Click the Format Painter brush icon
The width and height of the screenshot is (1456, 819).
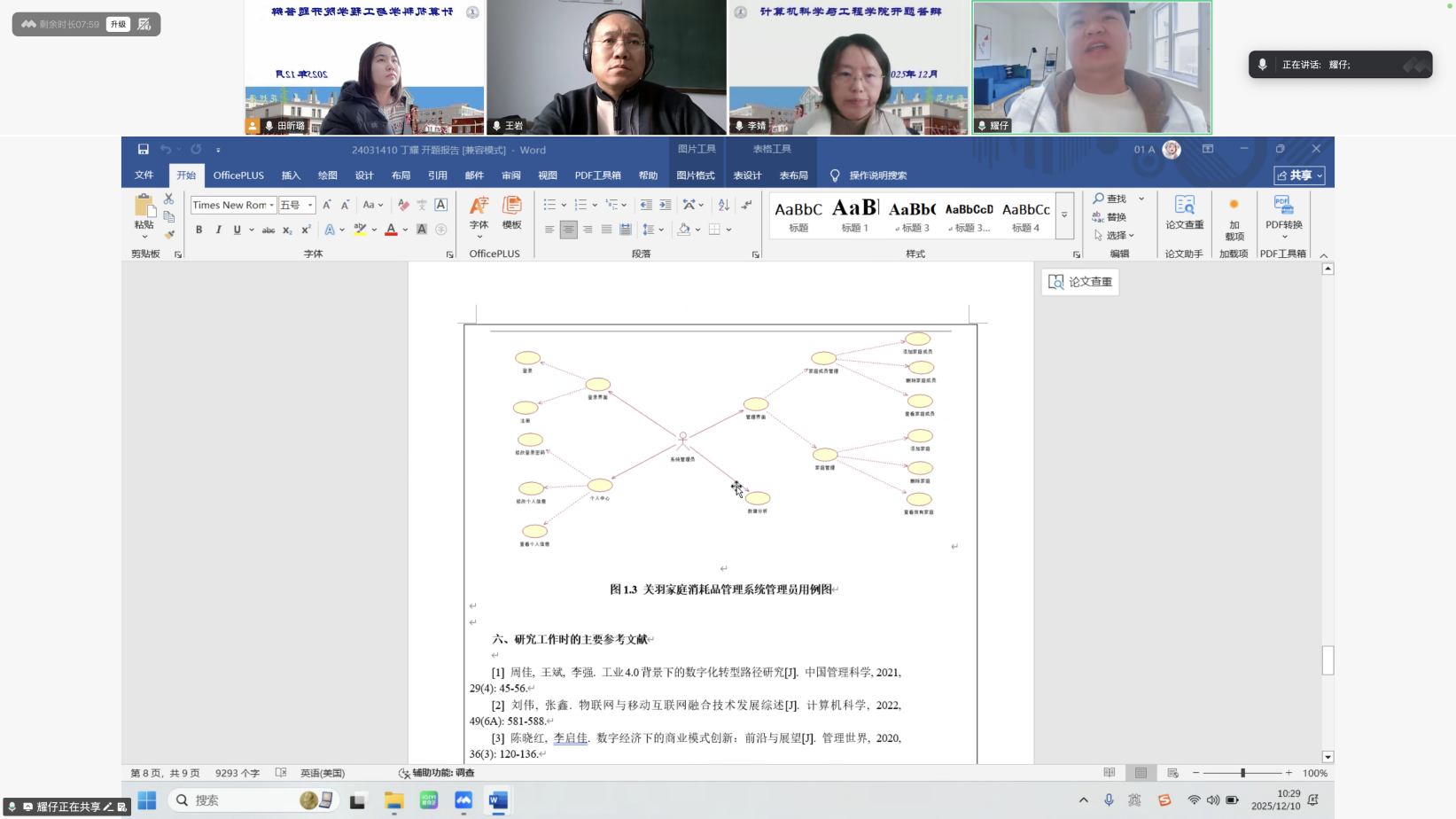point(169,235)
